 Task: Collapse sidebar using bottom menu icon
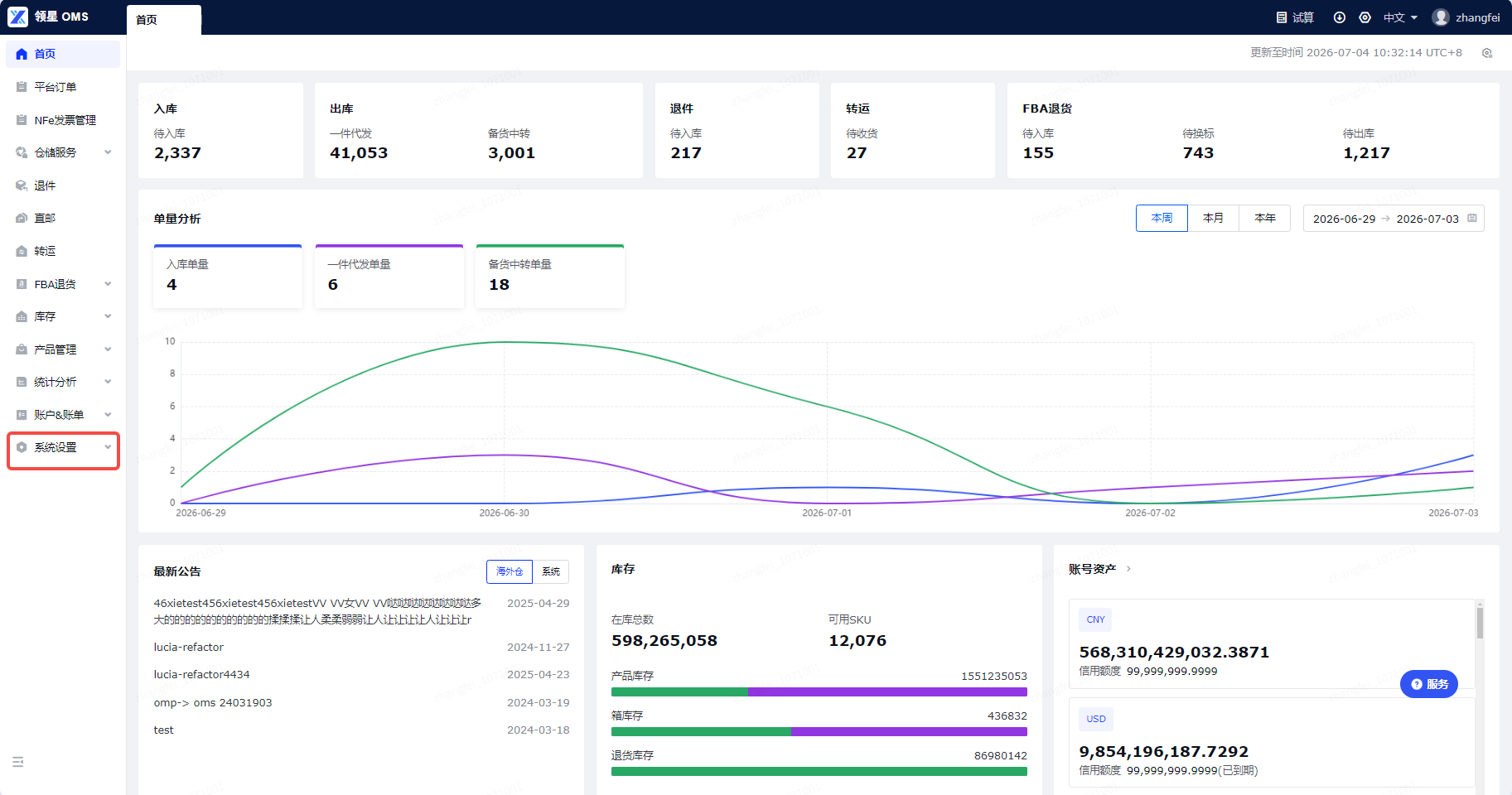(18, 762)
